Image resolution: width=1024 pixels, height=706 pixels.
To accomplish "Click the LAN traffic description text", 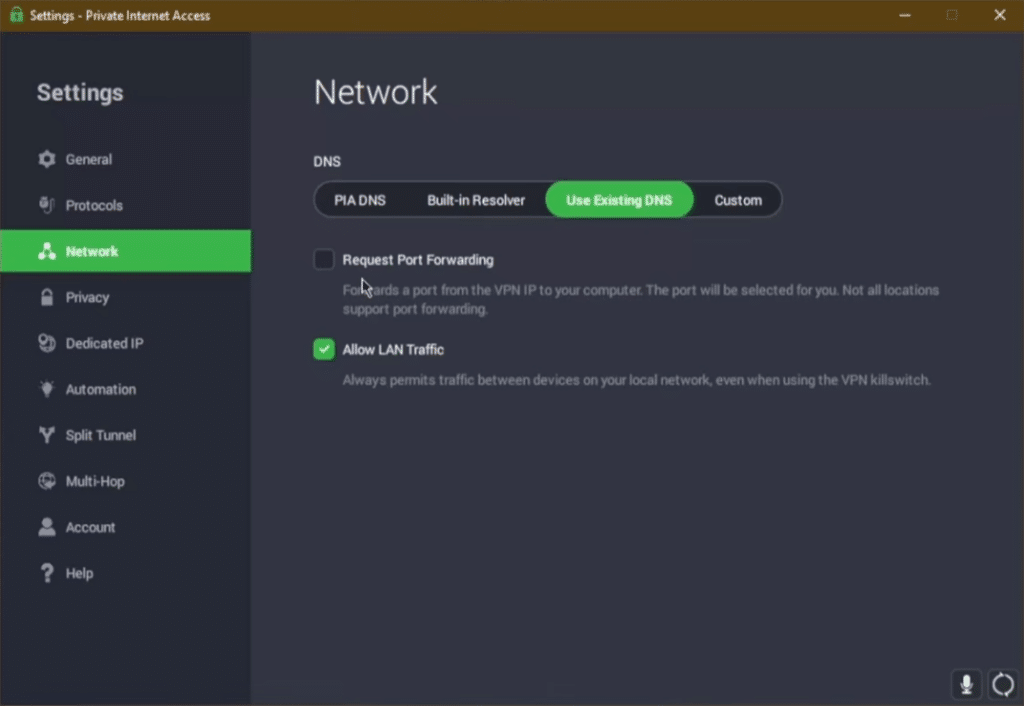I will point(637,380).
